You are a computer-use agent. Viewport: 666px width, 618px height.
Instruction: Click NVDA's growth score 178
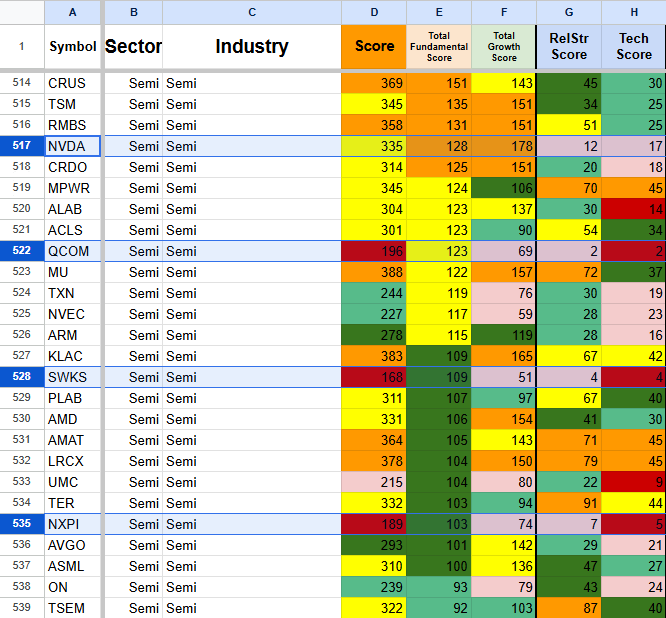pyautogui.click(x=504, y=146)
